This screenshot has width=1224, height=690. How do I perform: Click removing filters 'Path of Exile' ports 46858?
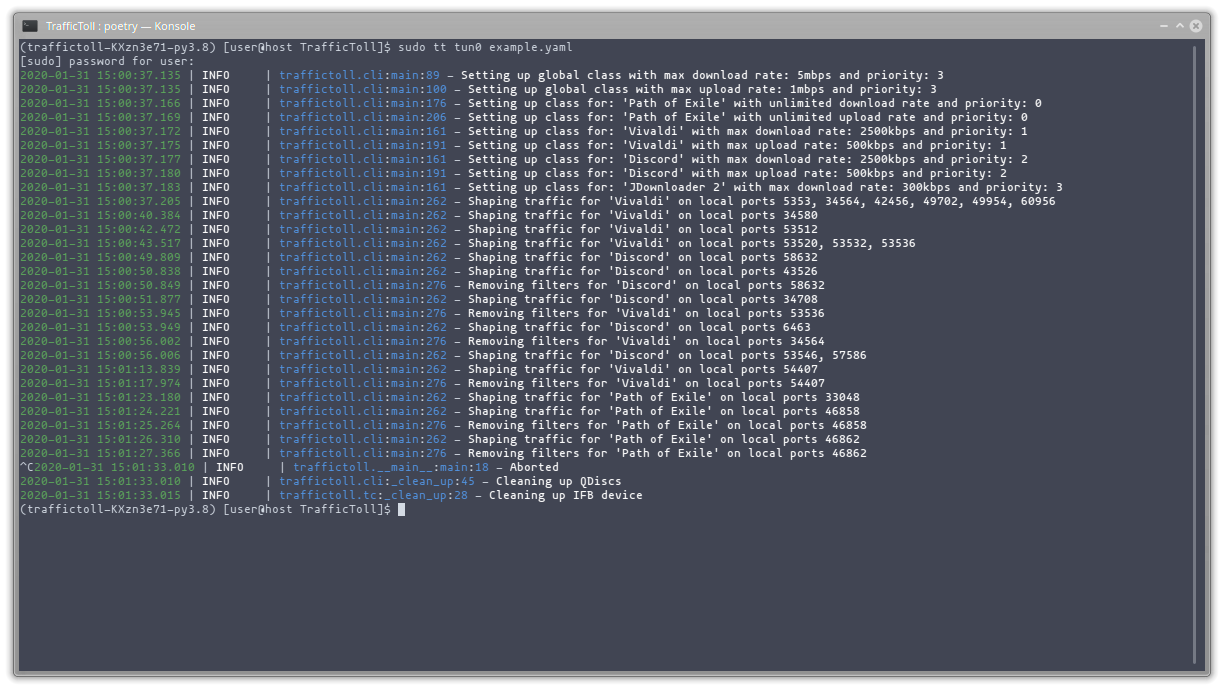pyautogui.click(x=443, y=425)
